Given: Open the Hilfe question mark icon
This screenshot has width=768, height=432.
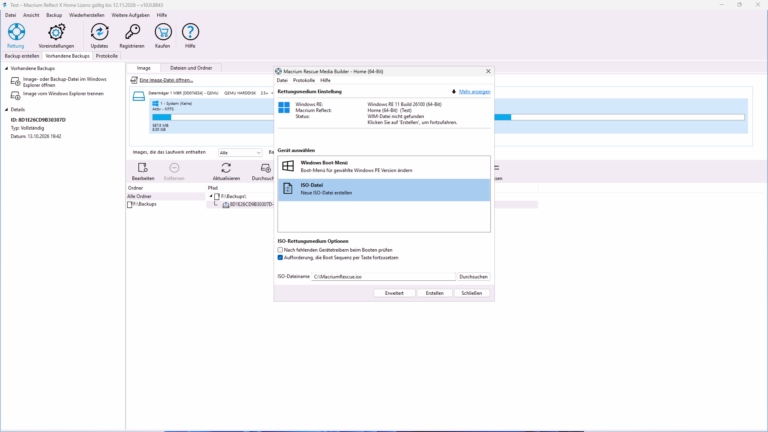Looking at the screenshot, I should [x=190, y=32].
